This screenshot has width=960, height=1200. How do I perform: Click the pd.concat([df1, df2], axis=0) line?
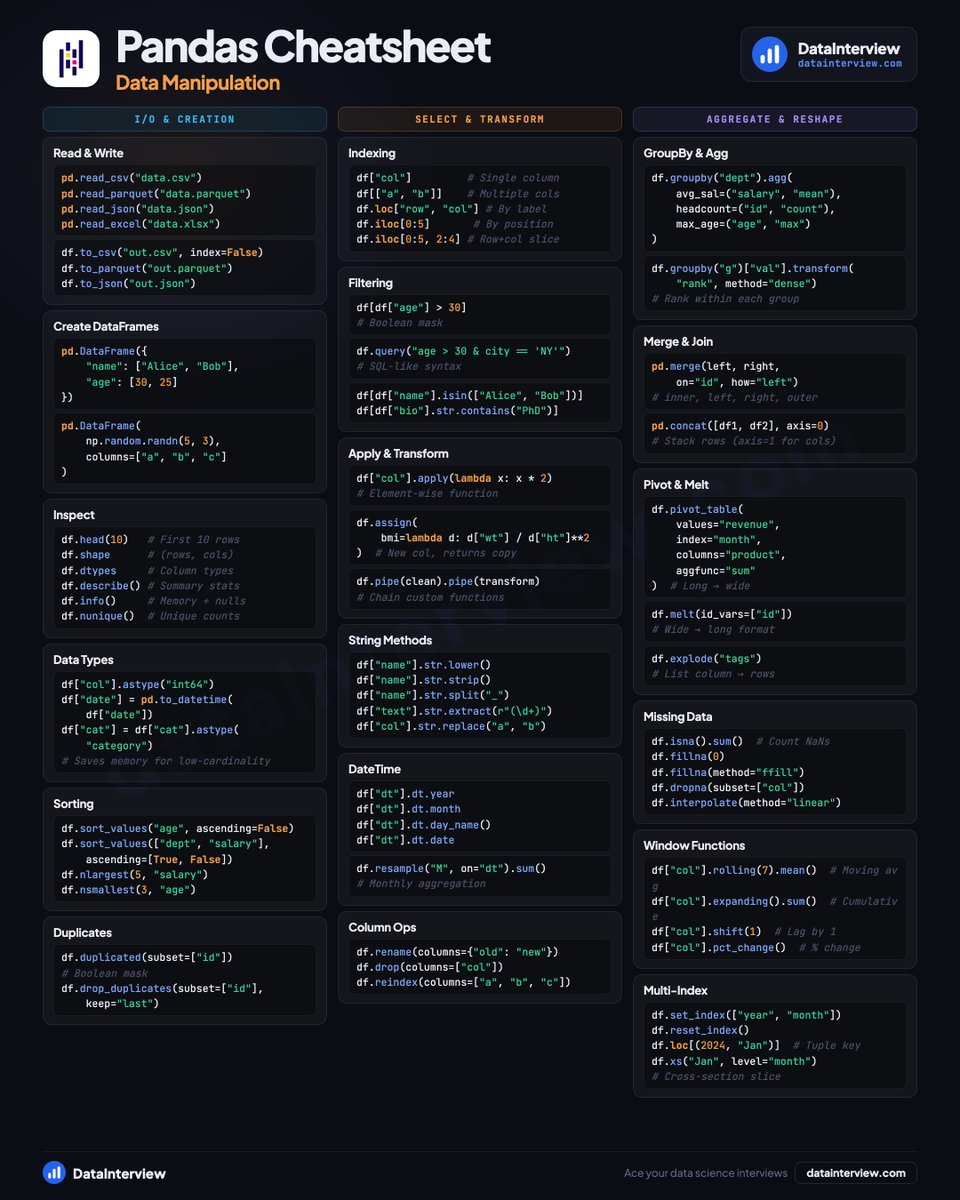click(739, 425)
